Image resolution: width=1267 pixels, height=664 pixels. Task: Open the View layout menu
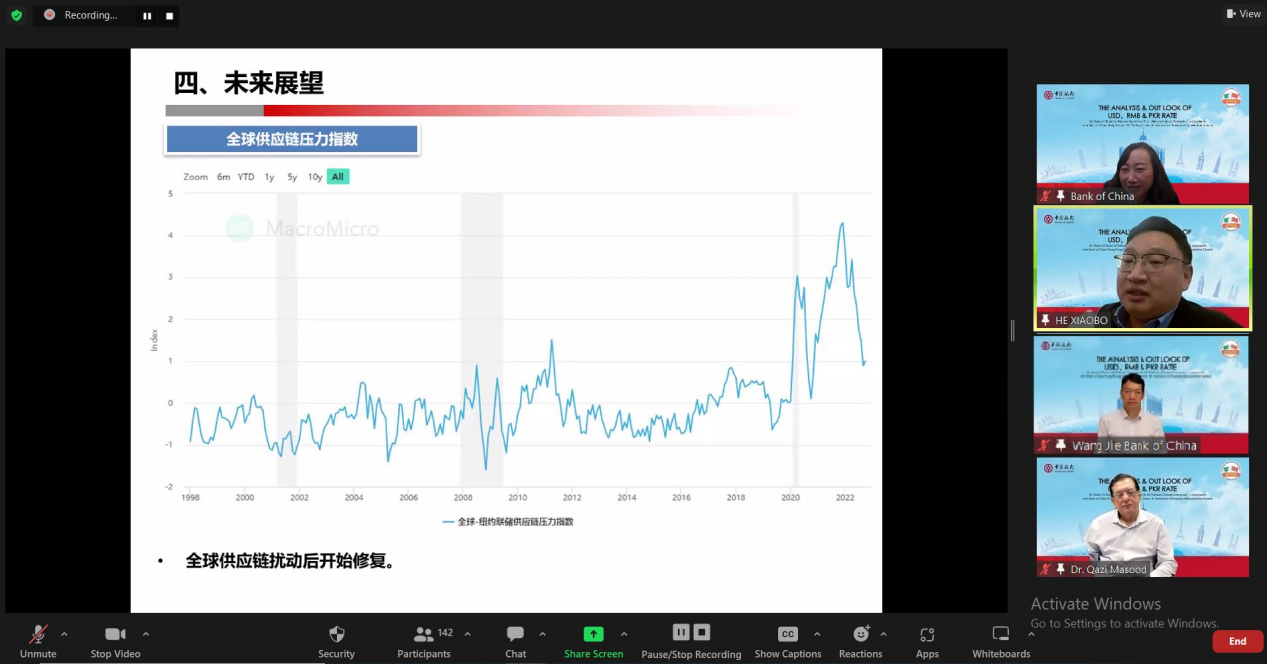[1243, 14]
